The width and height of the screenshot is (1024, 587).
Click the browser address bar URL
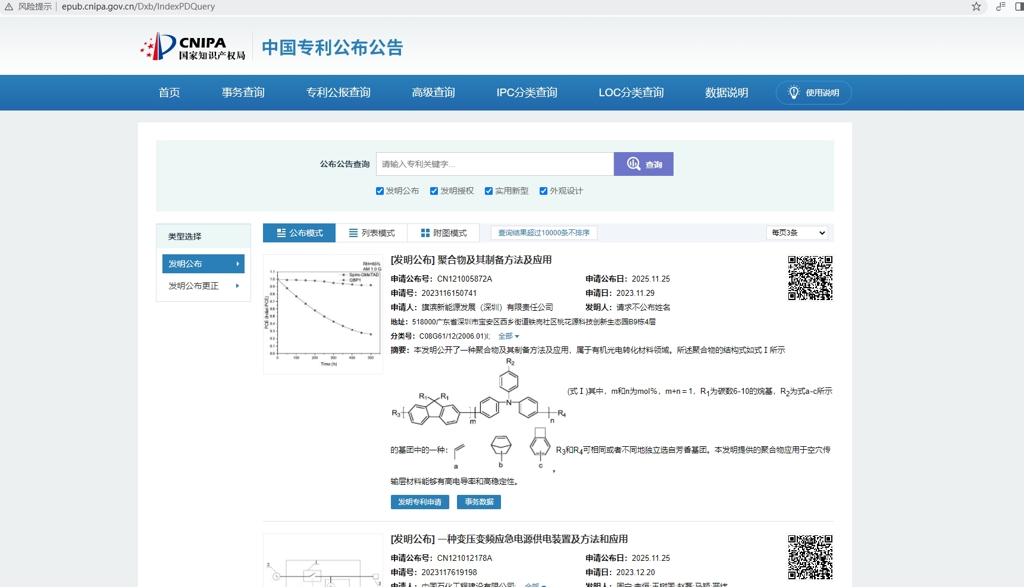[138, 7]
